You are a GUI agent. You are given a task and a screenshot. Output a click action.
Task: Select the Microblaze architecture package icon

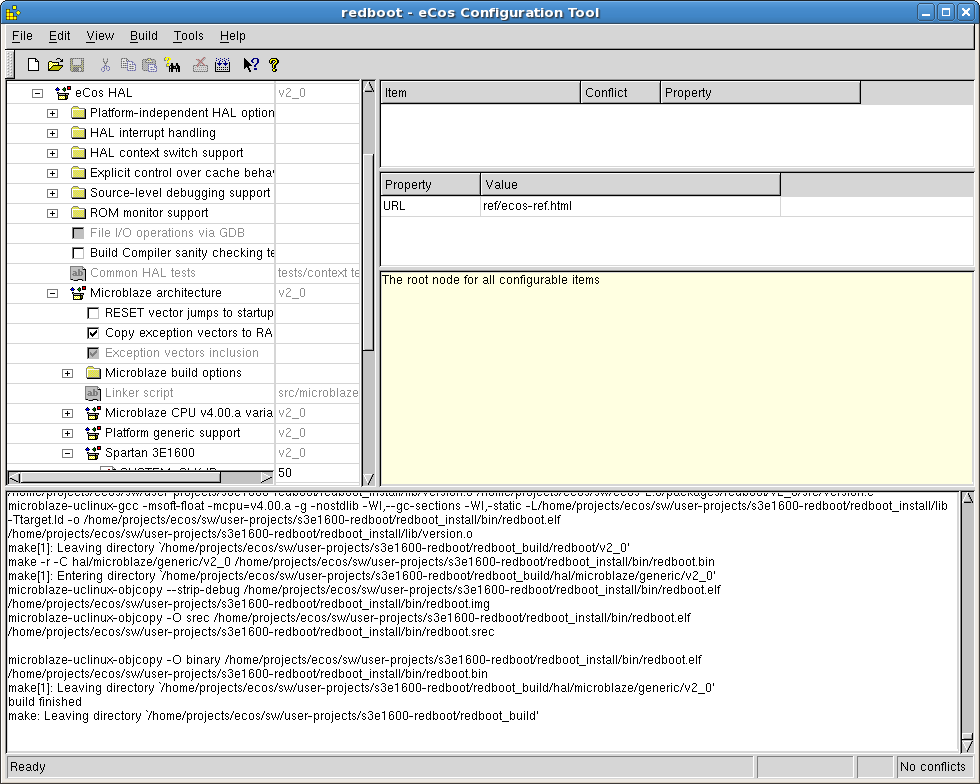[78, 293]
